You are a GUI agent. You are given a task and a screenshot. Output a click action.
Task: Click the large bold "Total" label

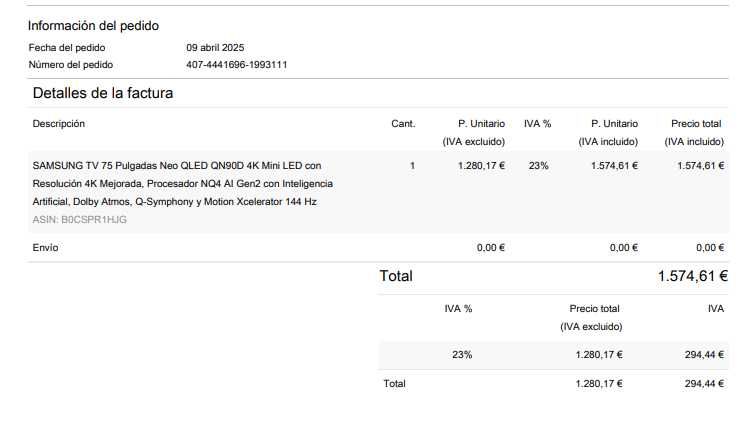pyautogui.click(x=396, y=276)
